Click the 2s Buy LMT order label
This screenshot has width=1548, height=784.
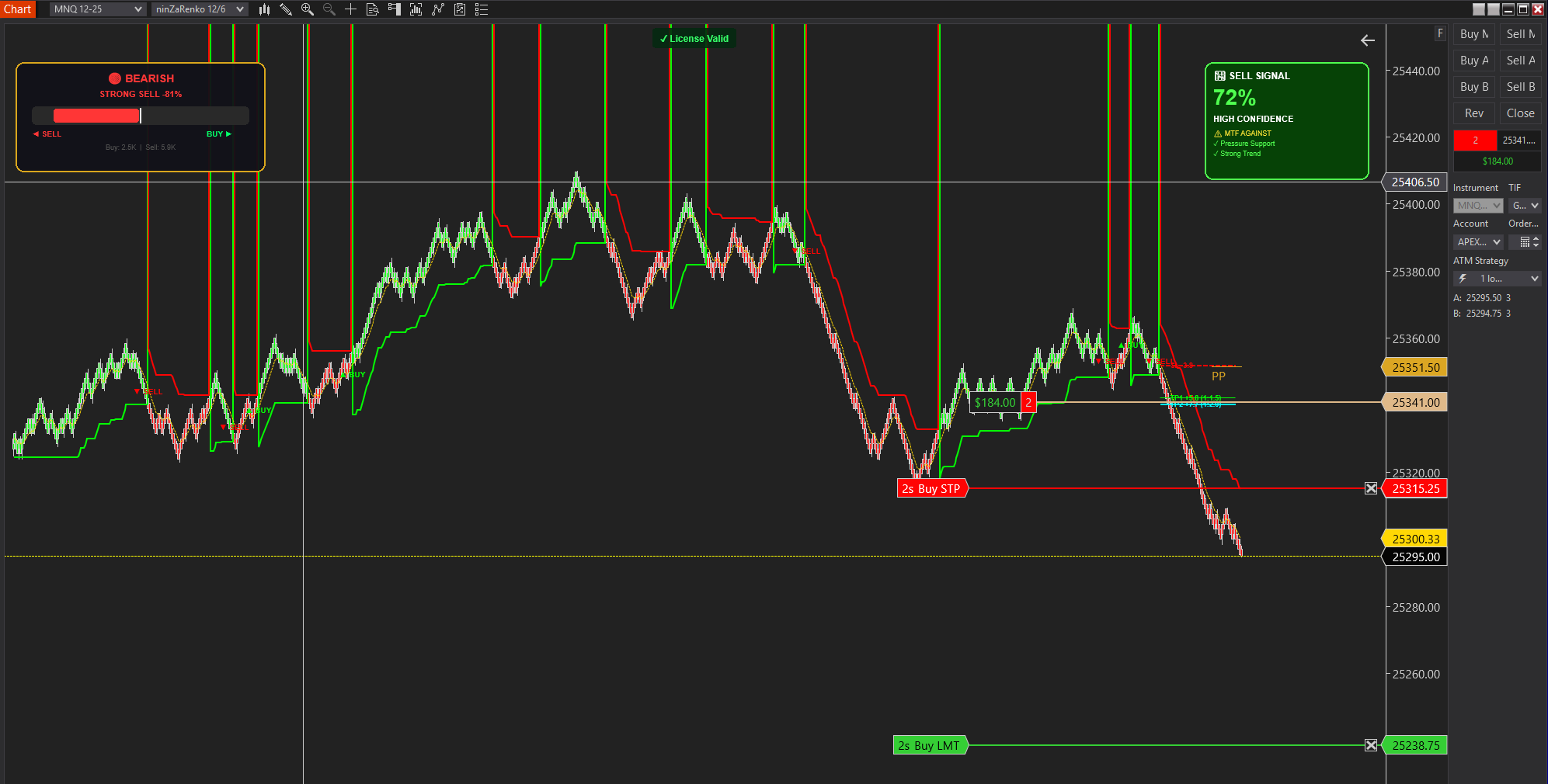point(929,745)
